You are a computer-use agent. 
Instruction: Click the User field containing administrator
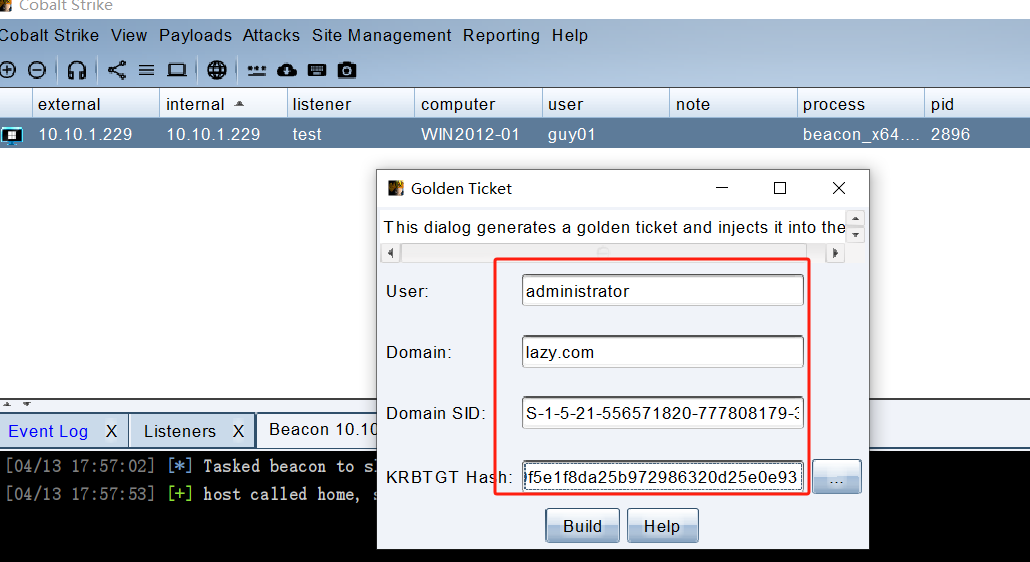pyautogui.click(x=663, y=290)
